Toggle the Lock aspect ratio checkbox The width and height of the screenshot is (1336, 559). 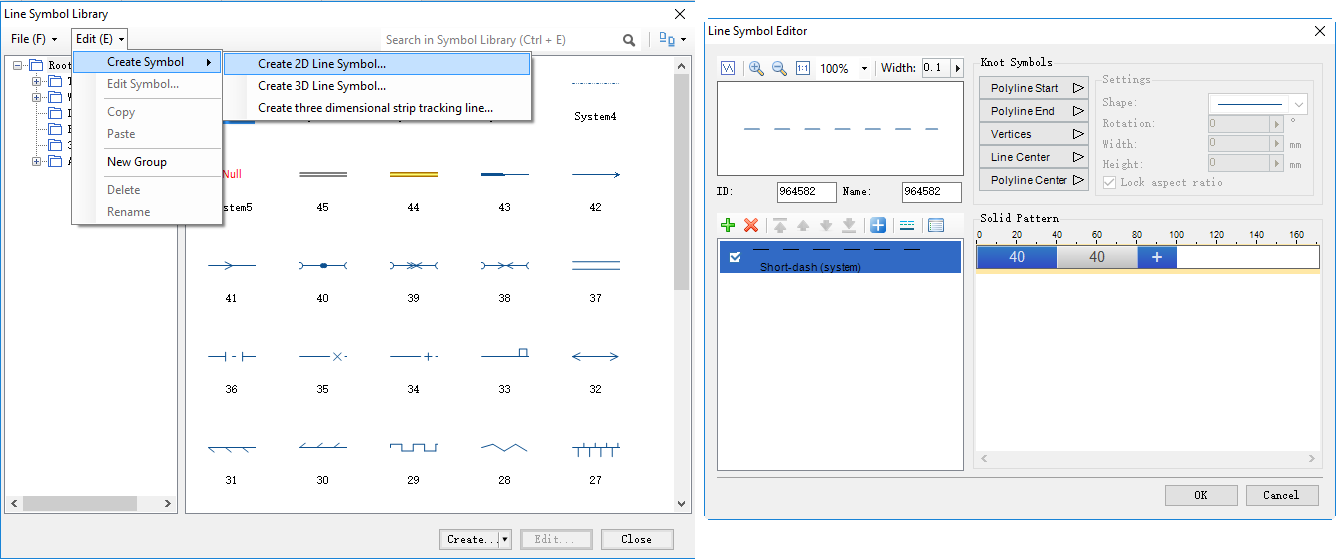pyautogui.click(x=1109, y=182)
